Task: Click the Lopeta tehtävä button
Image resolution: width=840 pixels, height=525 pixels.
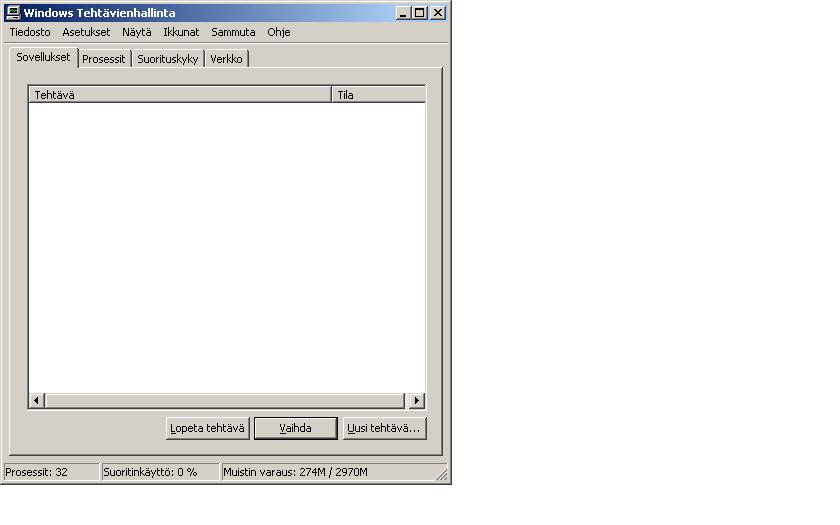Action: (208, 428)
